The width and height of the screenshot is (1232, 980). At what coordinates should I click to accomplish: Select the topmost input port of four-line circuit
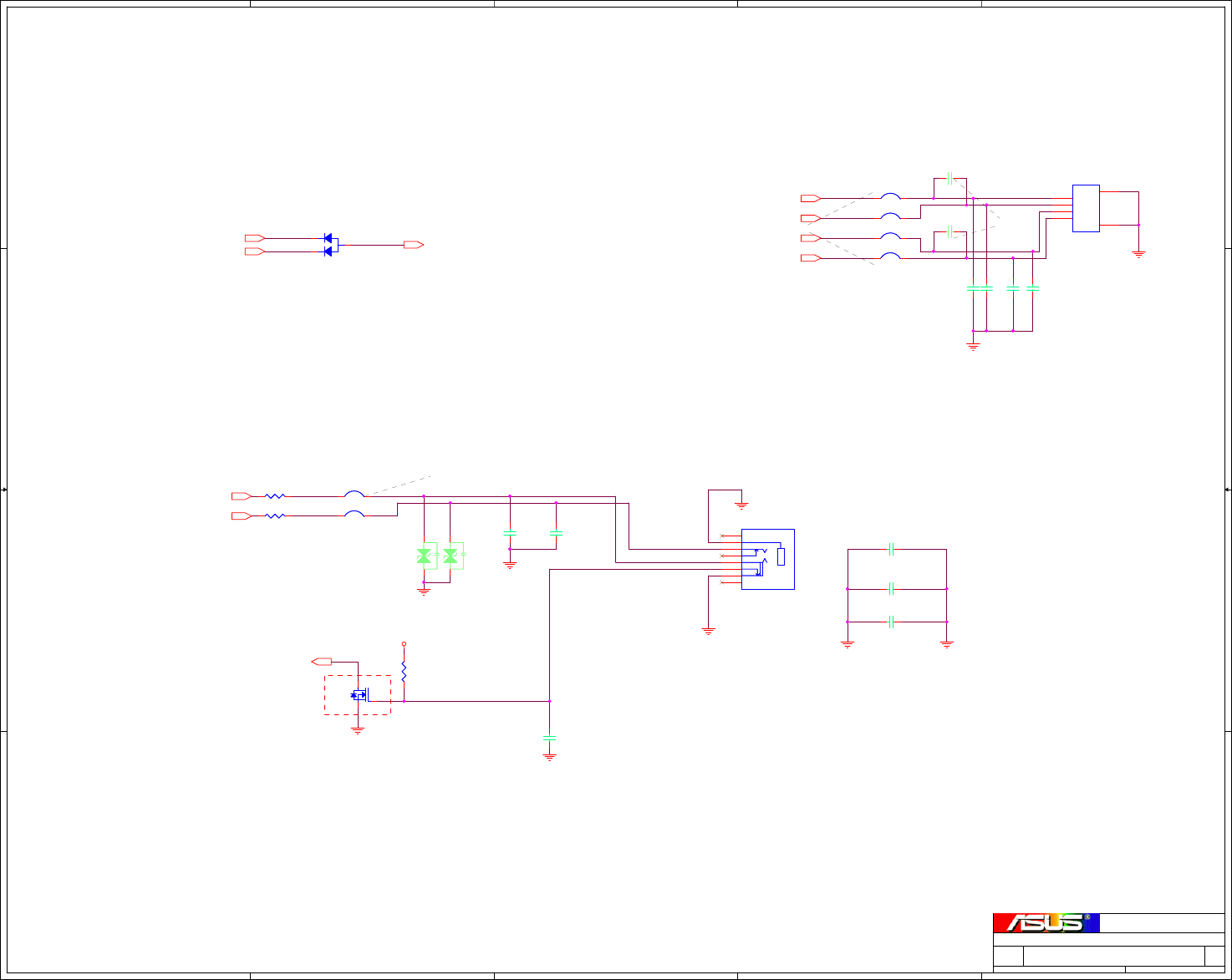click(811, 198)
